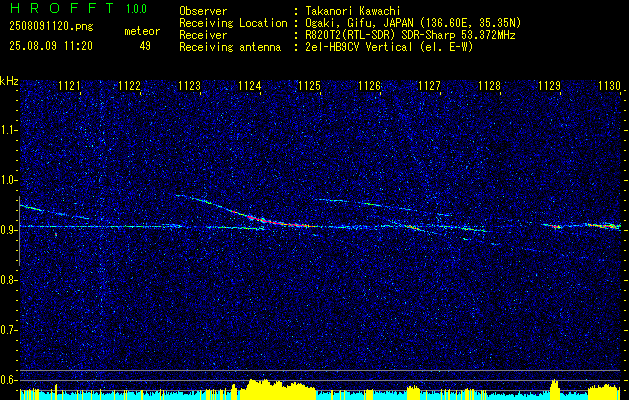
Task: Click the 1122 time marker
Action: tap(130, 86)
